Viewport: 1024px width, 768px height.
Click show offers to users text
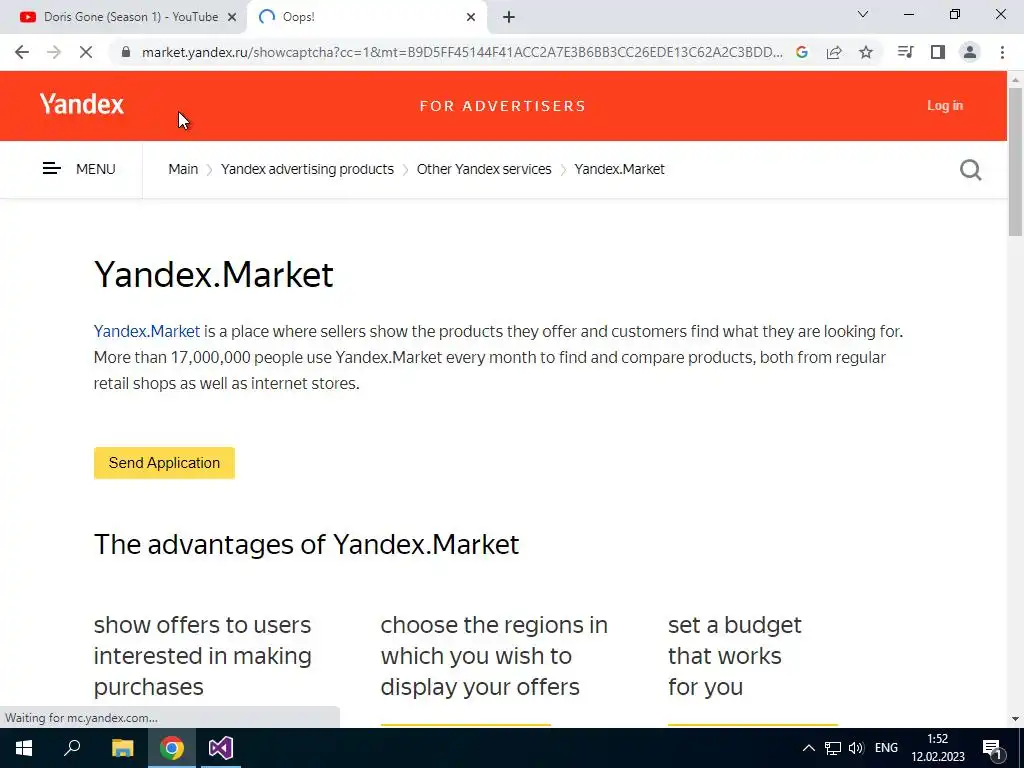202,656
